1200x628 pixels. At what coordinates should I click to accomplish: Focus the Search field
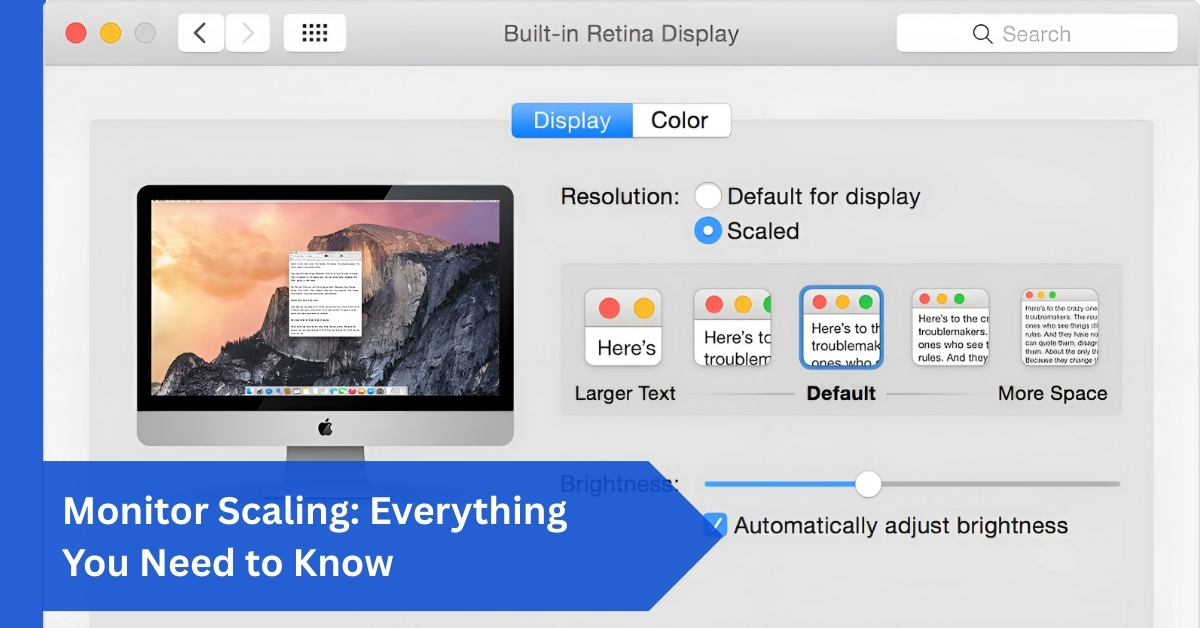[1037, 33]
